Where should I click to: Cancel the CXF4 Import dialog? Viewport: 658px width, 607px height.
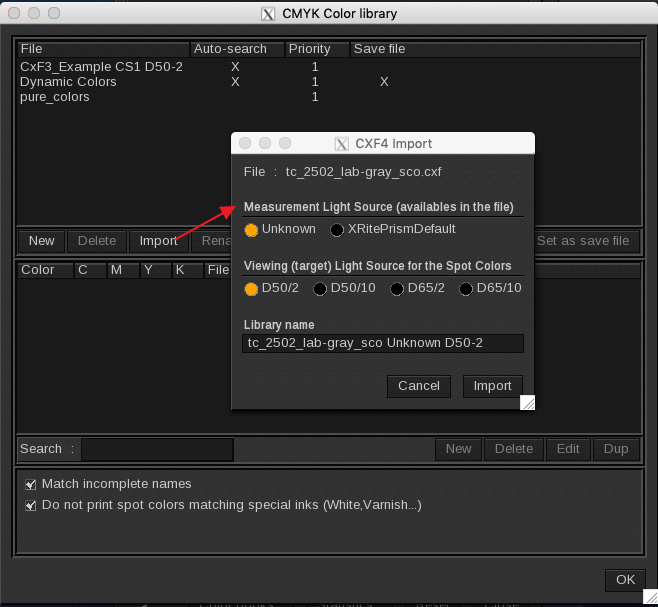point(419,386)
